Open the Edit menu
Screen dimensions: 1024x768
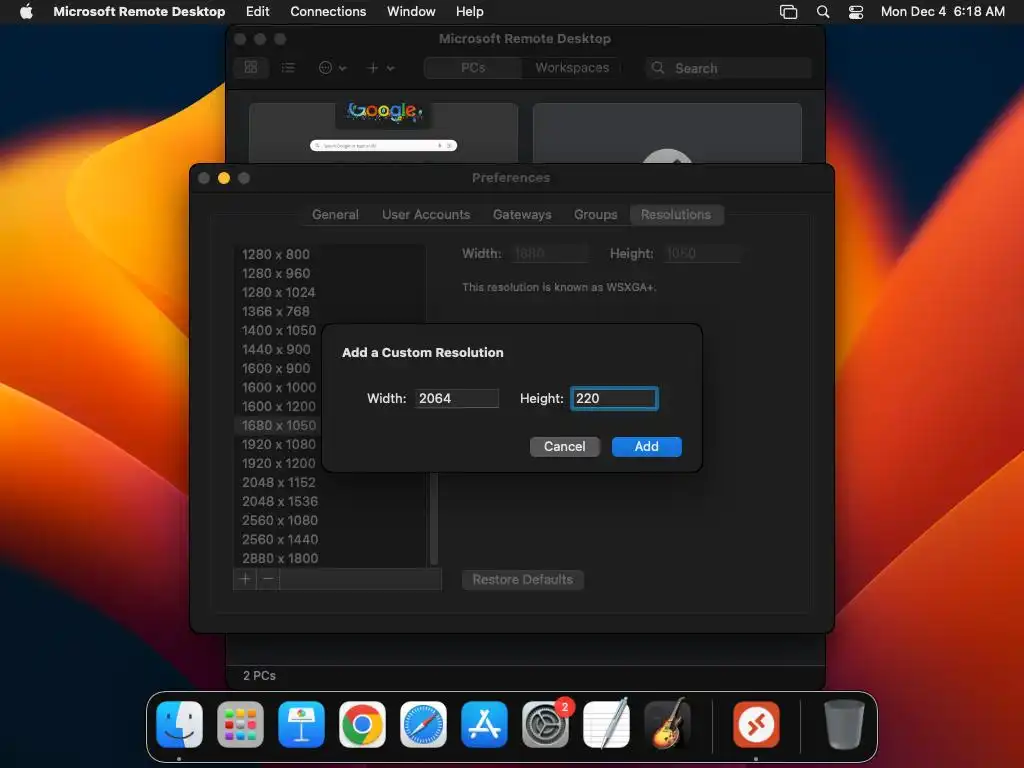(257, 12)
